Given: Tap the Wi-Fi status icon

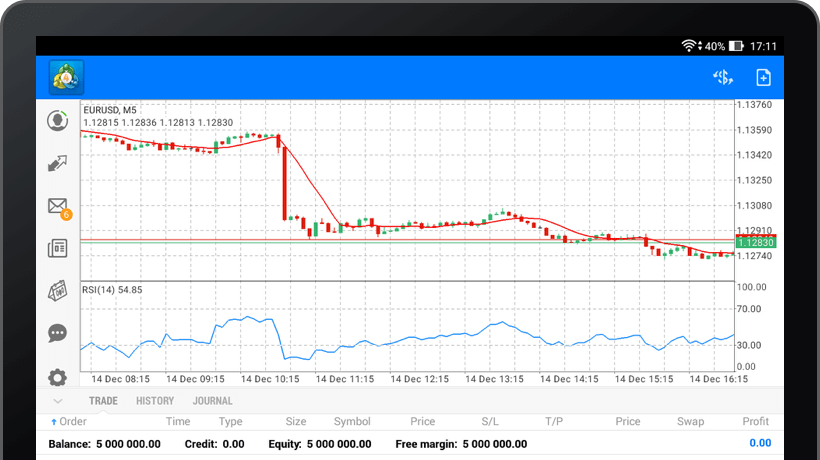Looking at the screenshot, I should click(689, 46).
